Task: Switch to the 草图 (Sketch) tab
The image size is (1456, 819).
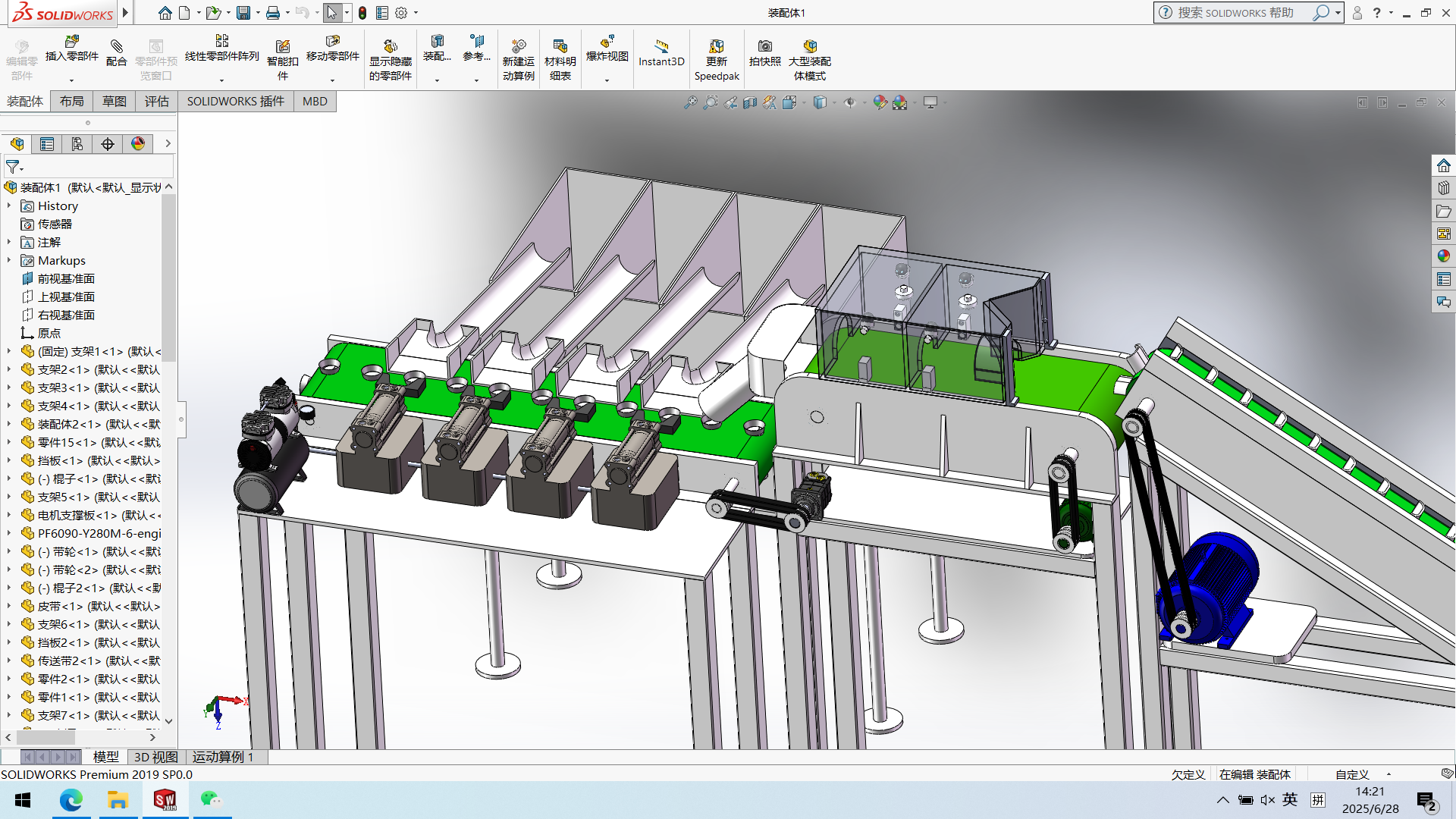Action: (115, 102)
